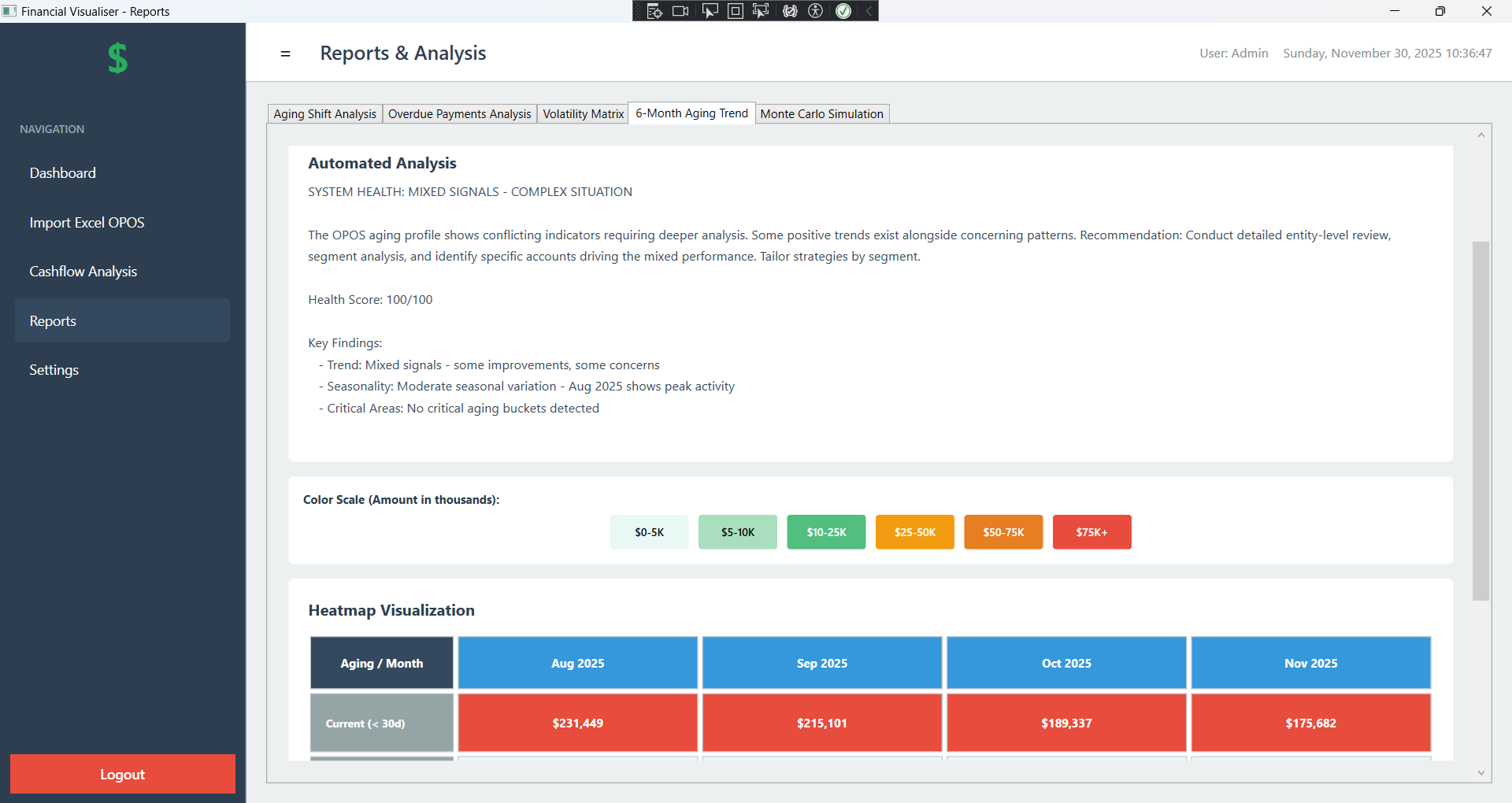Open Live Visual Tree from debug toolbar

[654, 11]
